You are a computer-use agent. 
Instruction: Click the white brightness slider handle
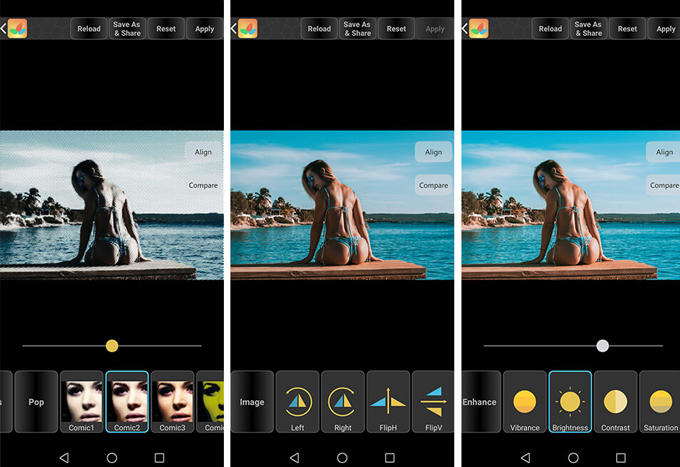click(x=602, y=346)
